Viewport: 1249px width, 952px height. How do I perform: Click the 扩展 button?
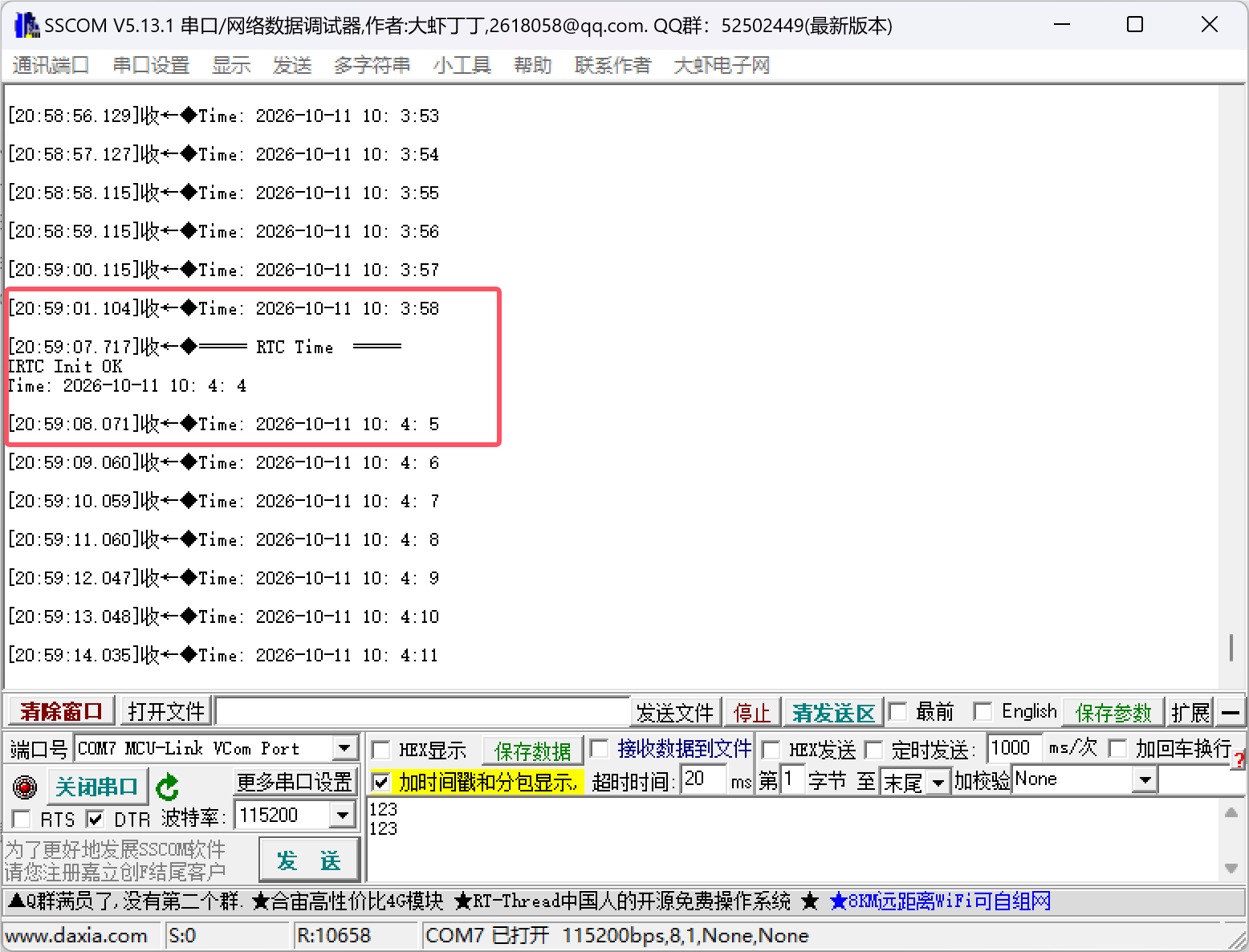pyautogui.click(x=1190, y=712)
